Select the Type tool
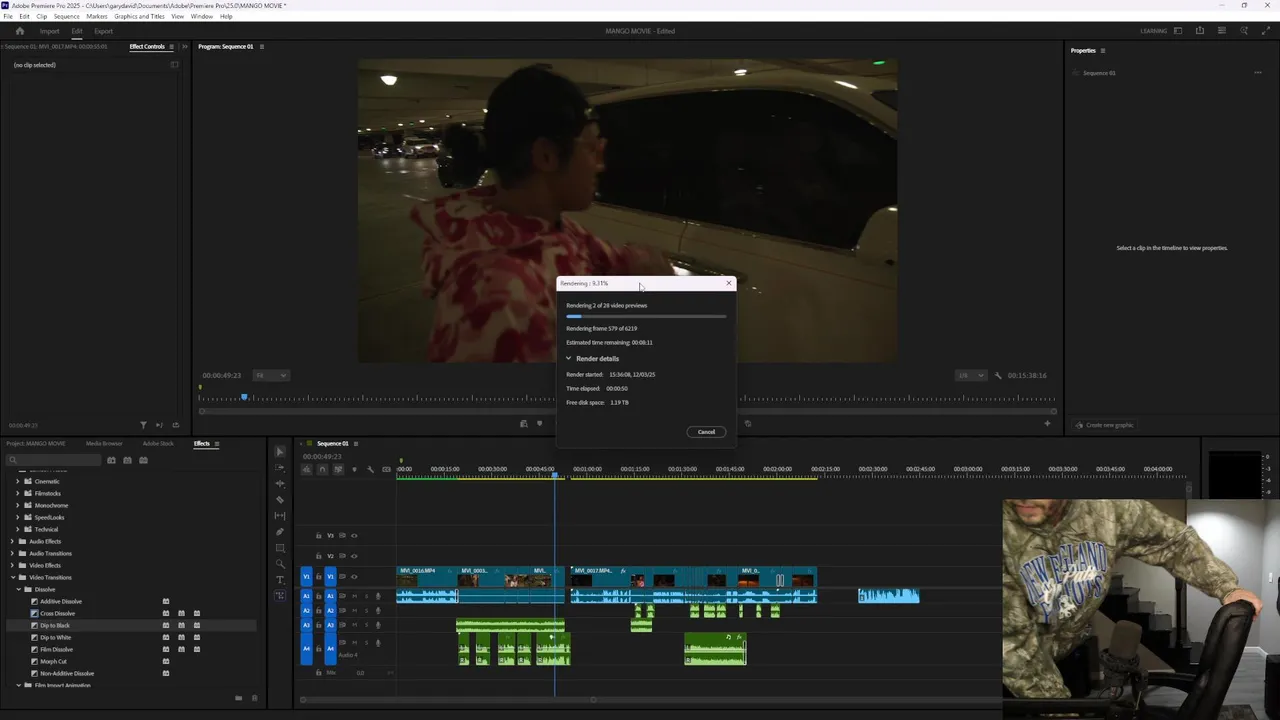Screen dimensions: 1280x720 click(280, 580)
